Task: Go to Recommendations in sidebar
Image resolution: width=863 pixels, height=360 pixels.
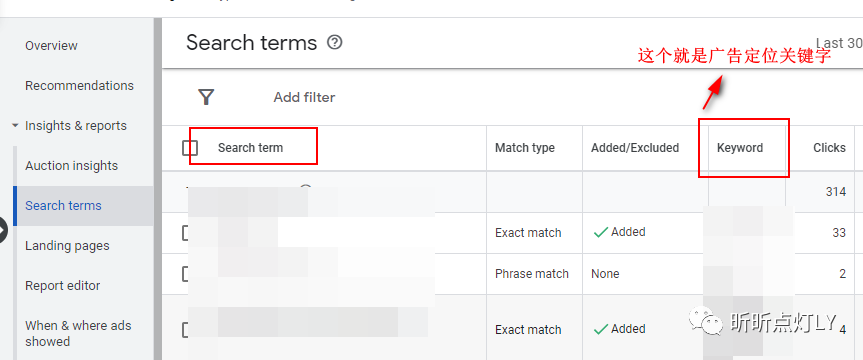Action: (79, 86)
